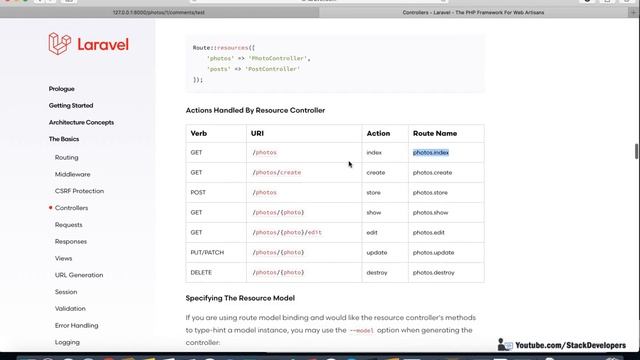
Task: Go to CSRF Protection page
Action: tap(79, 191)
